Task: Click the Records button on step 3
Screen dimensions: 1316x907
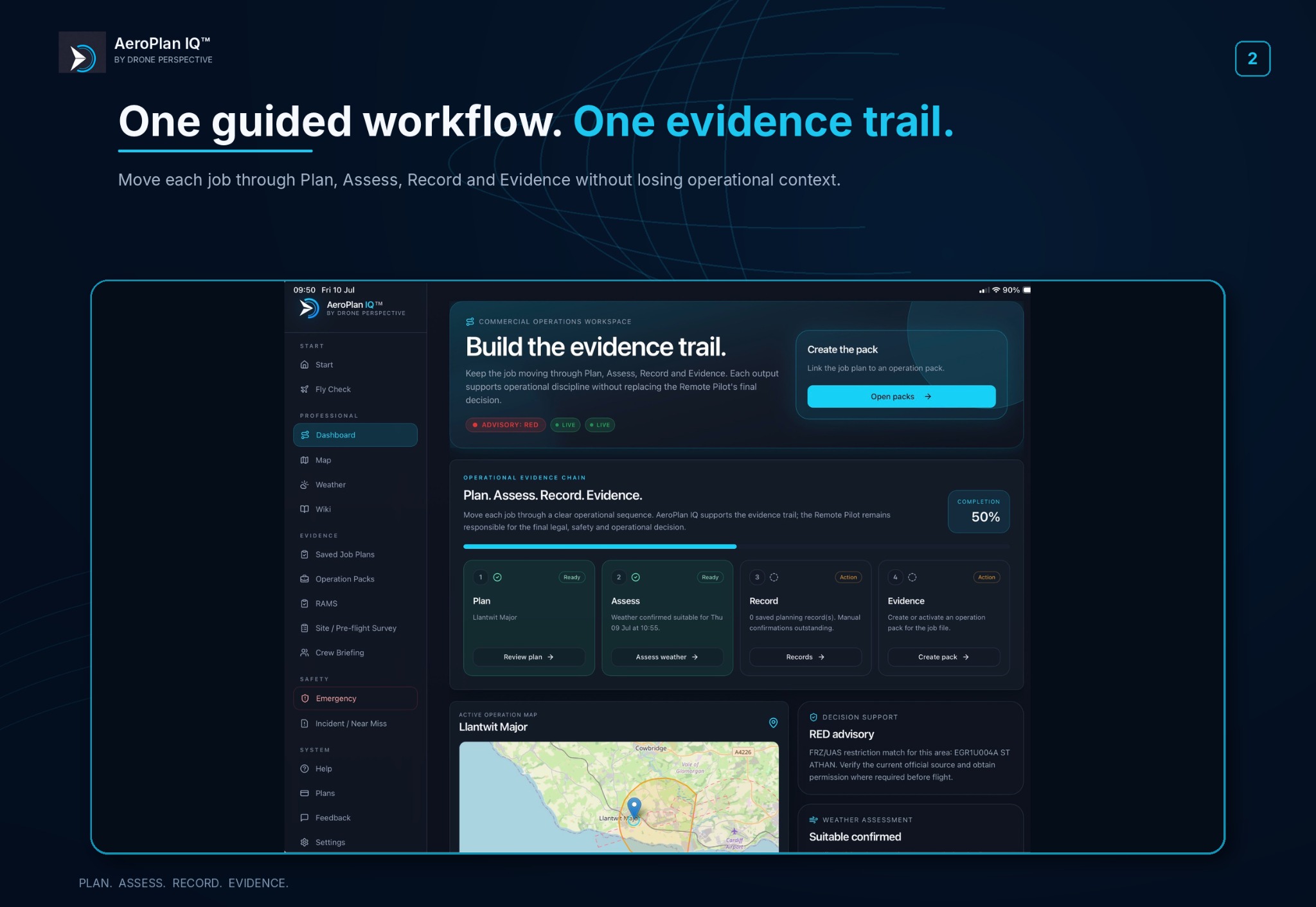Action: [805, 656]
